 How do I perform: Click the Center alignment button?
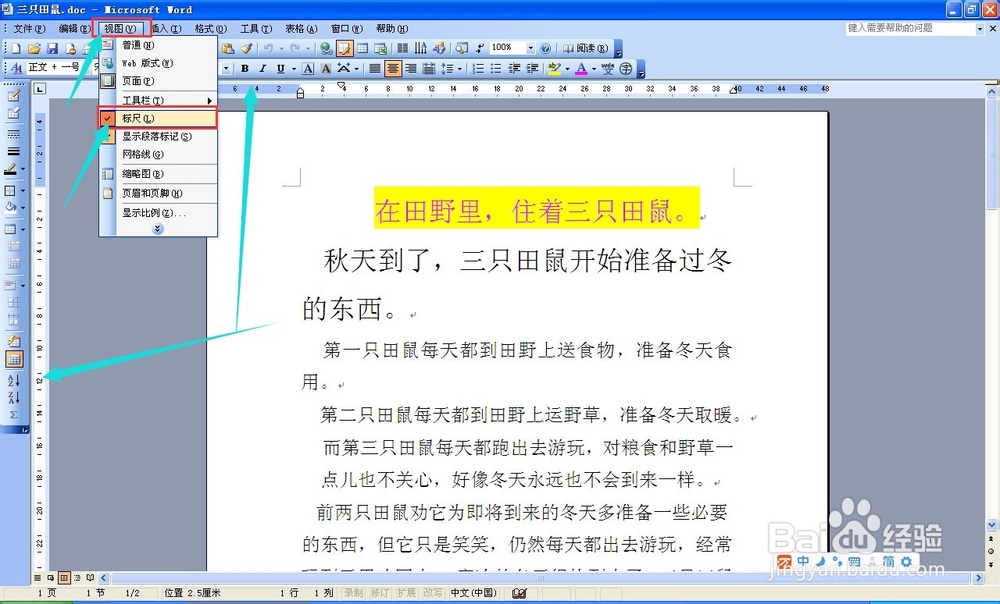click(393, 68)
